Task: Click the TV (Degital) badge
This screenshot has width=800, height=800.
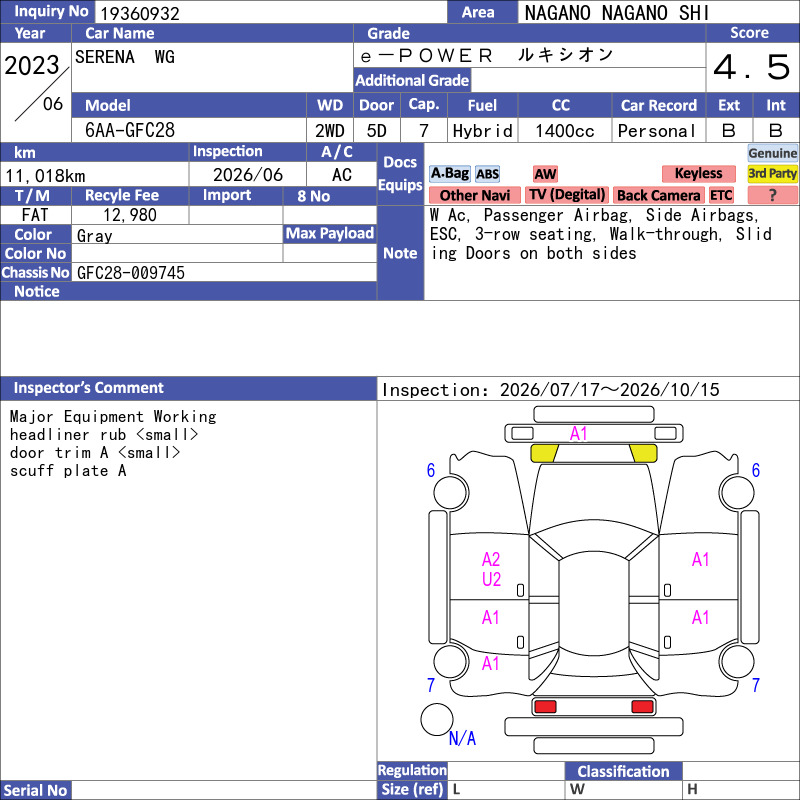Action: pyautogui.click(x=567, y=195)
